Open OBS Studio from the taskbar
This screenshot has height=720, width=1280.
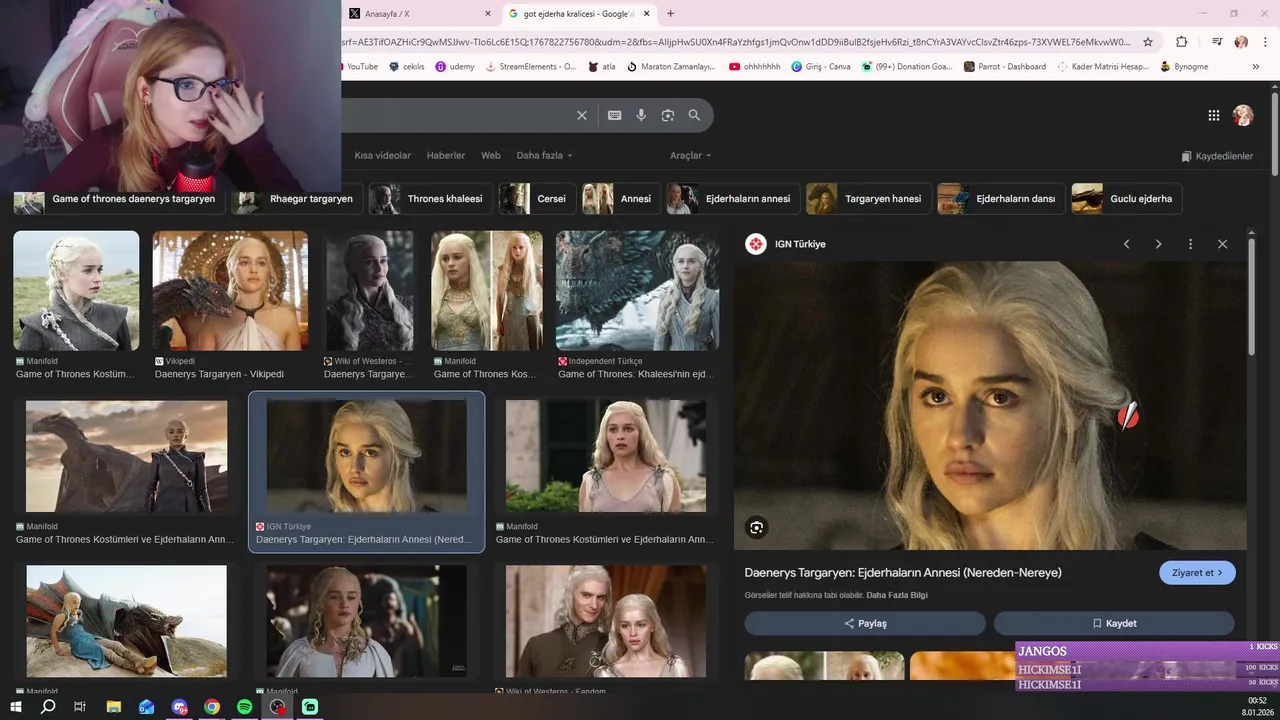click(x=278, y=707)
